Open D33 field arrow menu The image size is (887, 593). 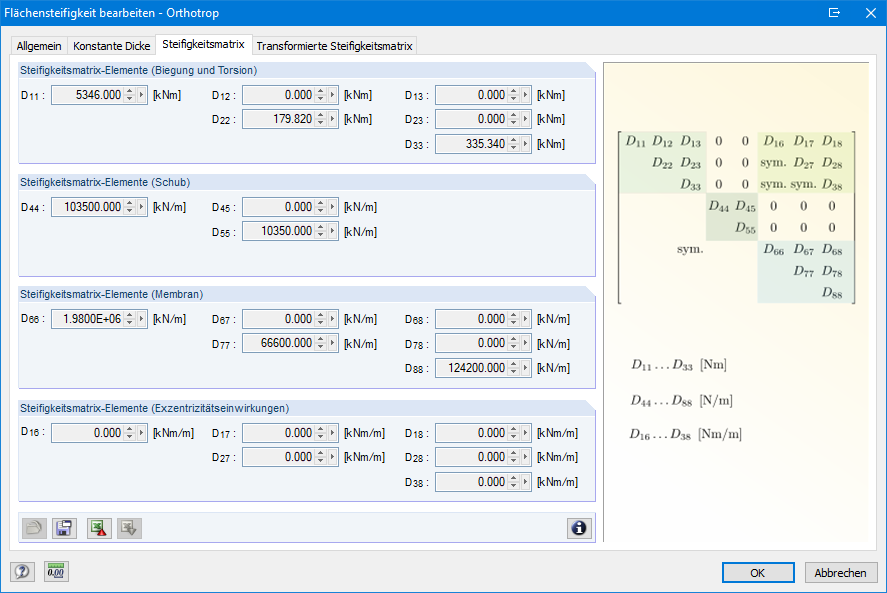(526, 144)
